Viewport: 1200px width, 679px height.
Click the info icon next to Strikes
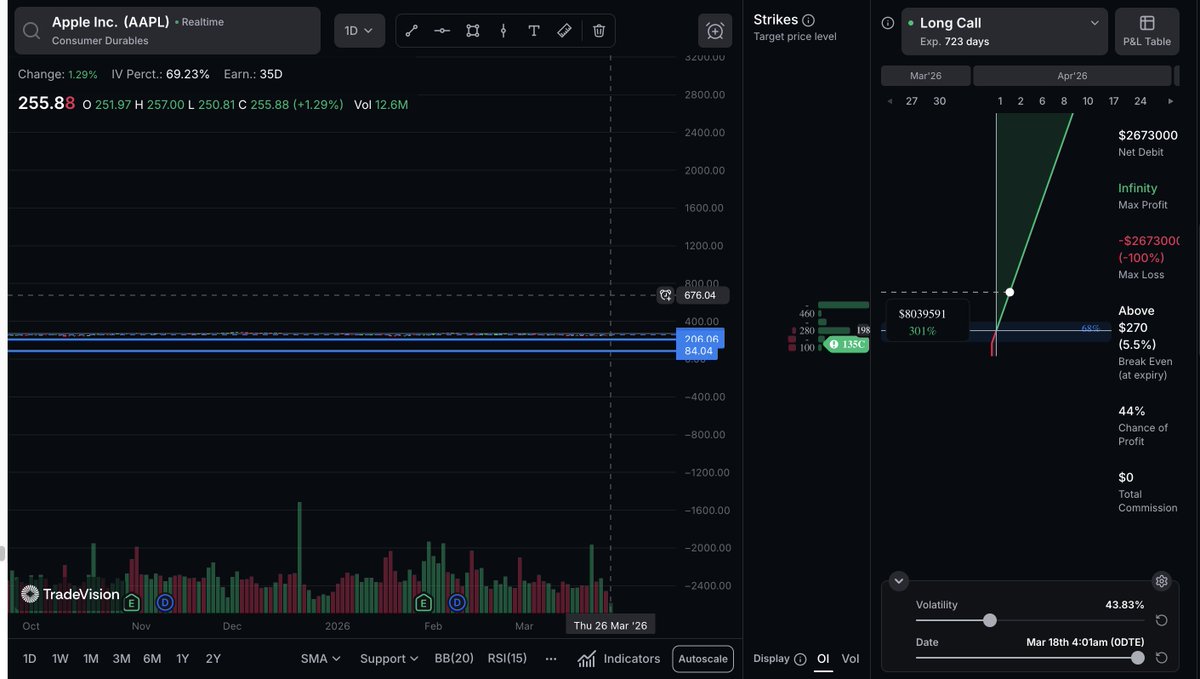(x=808, y=20)
